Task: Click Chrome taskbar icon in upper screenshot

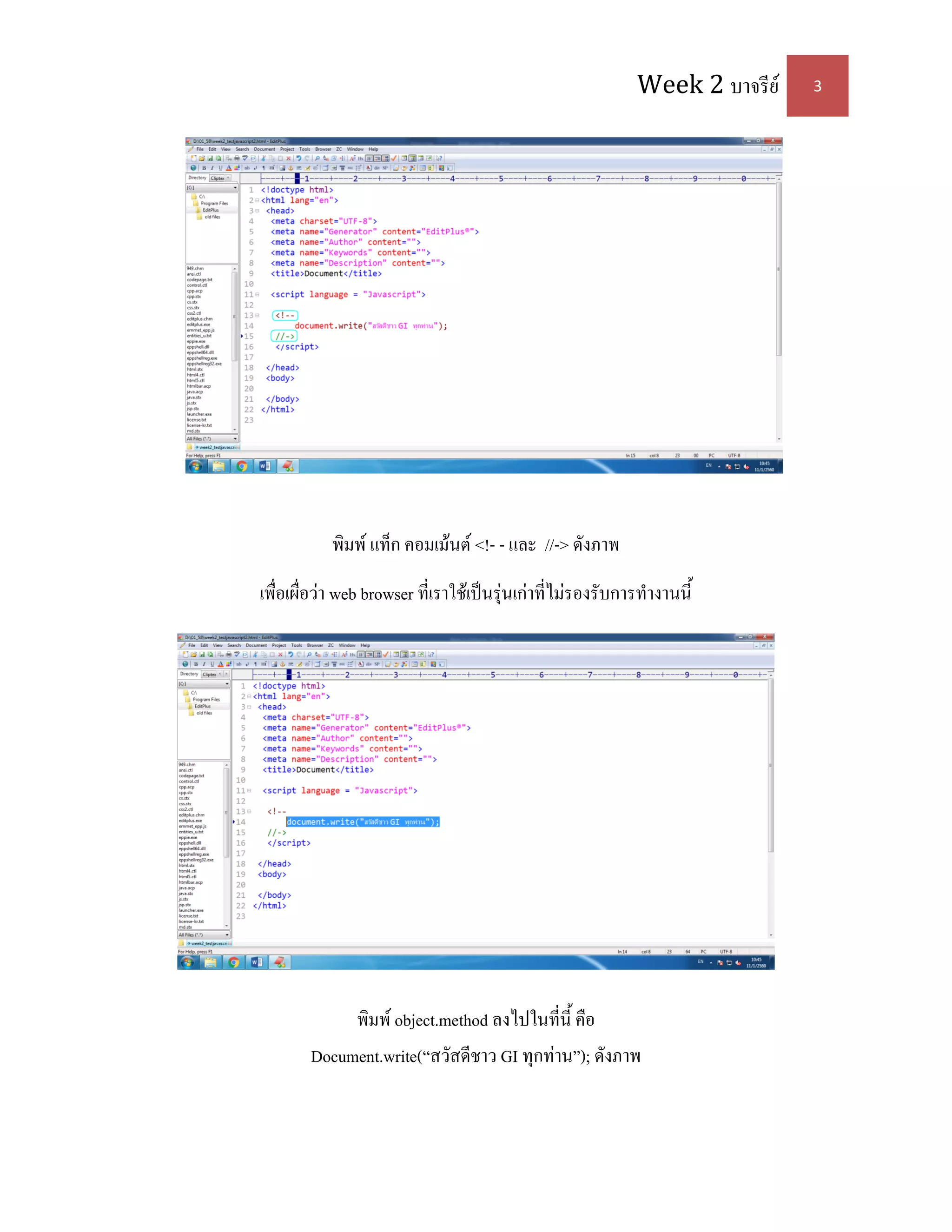Action: click(242, 466)
